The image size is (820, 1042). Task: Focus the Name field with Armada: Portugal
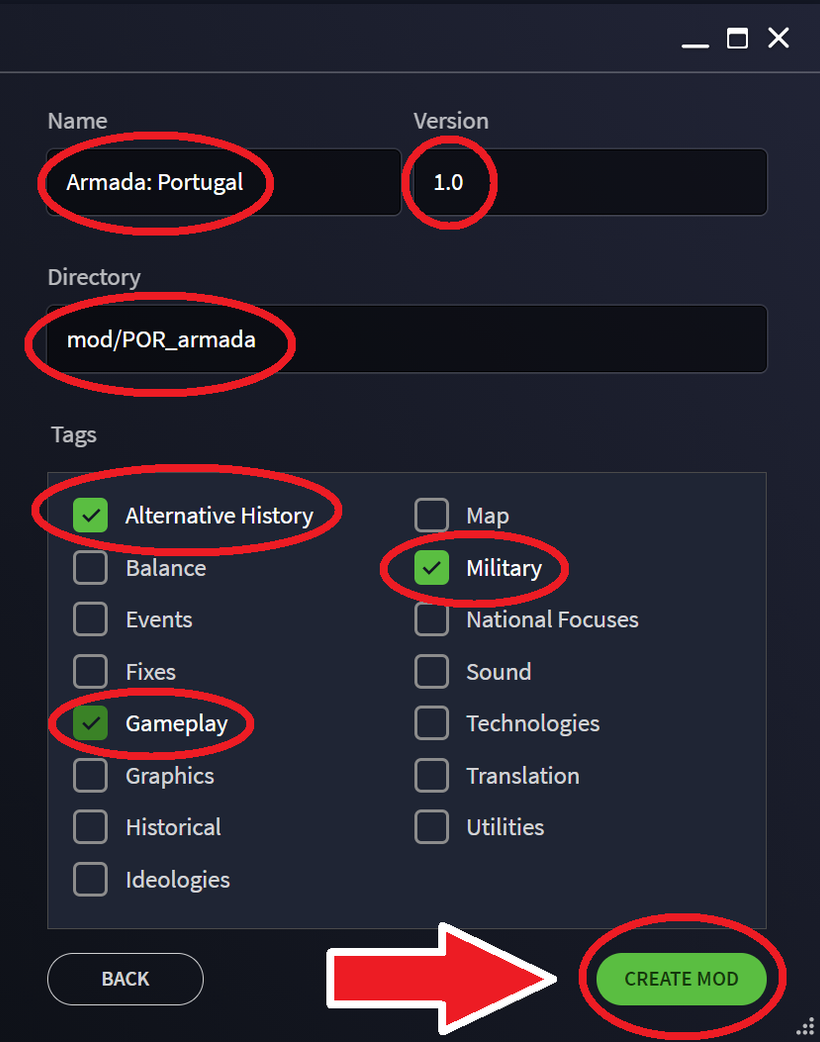[x=224, y=182]
